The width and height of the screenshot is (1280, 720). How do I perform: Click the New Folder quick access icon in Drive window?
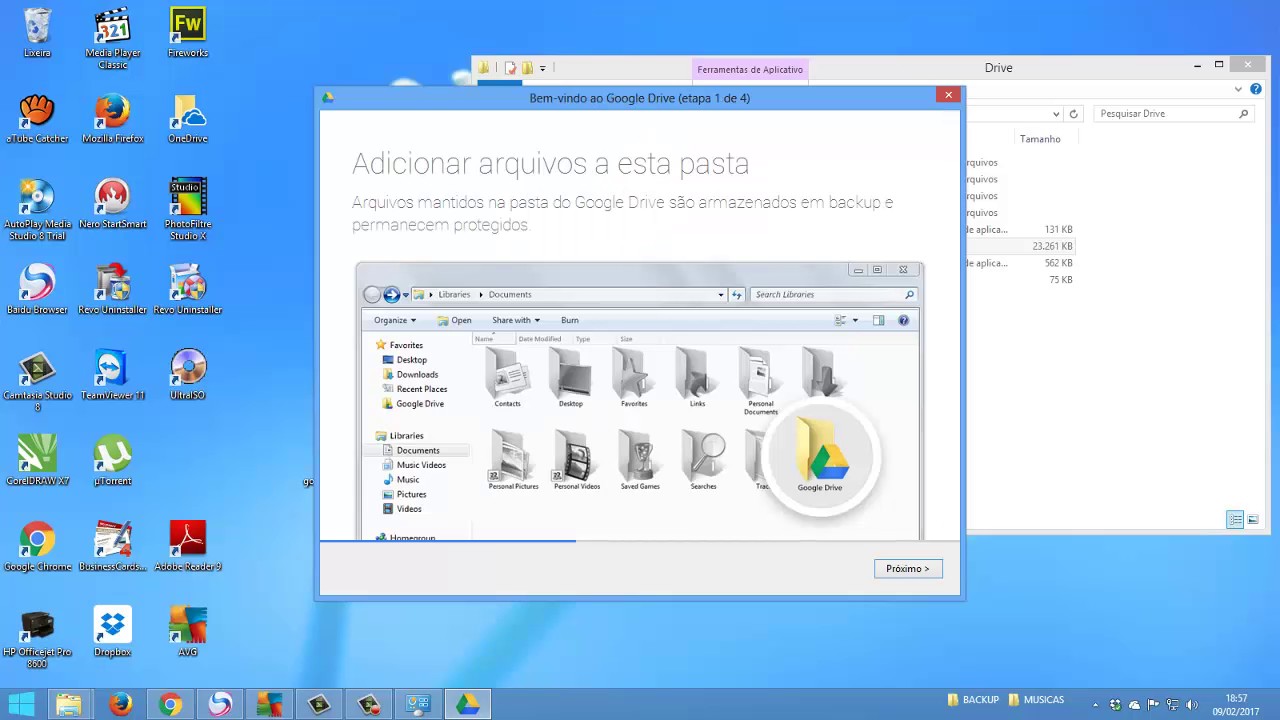(x=527, y=68)
